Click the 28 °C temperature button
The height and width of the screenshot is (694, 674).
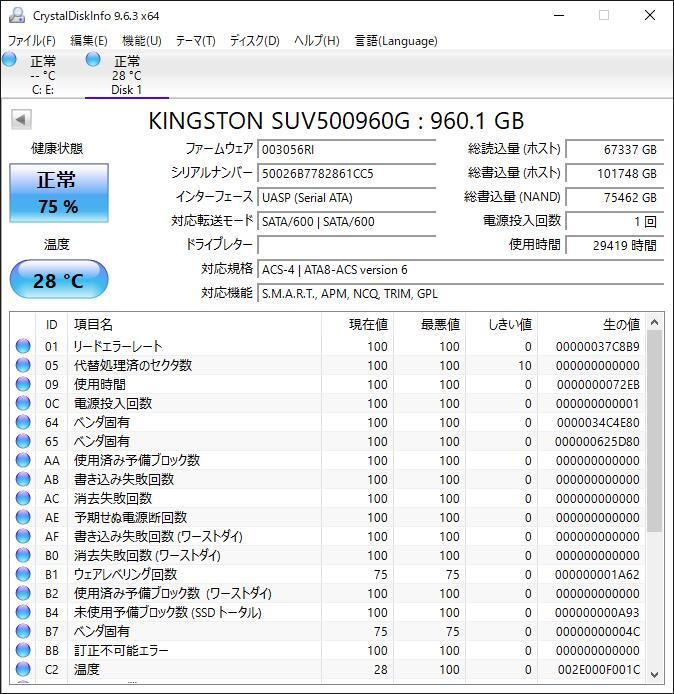[x=59, y=280]
